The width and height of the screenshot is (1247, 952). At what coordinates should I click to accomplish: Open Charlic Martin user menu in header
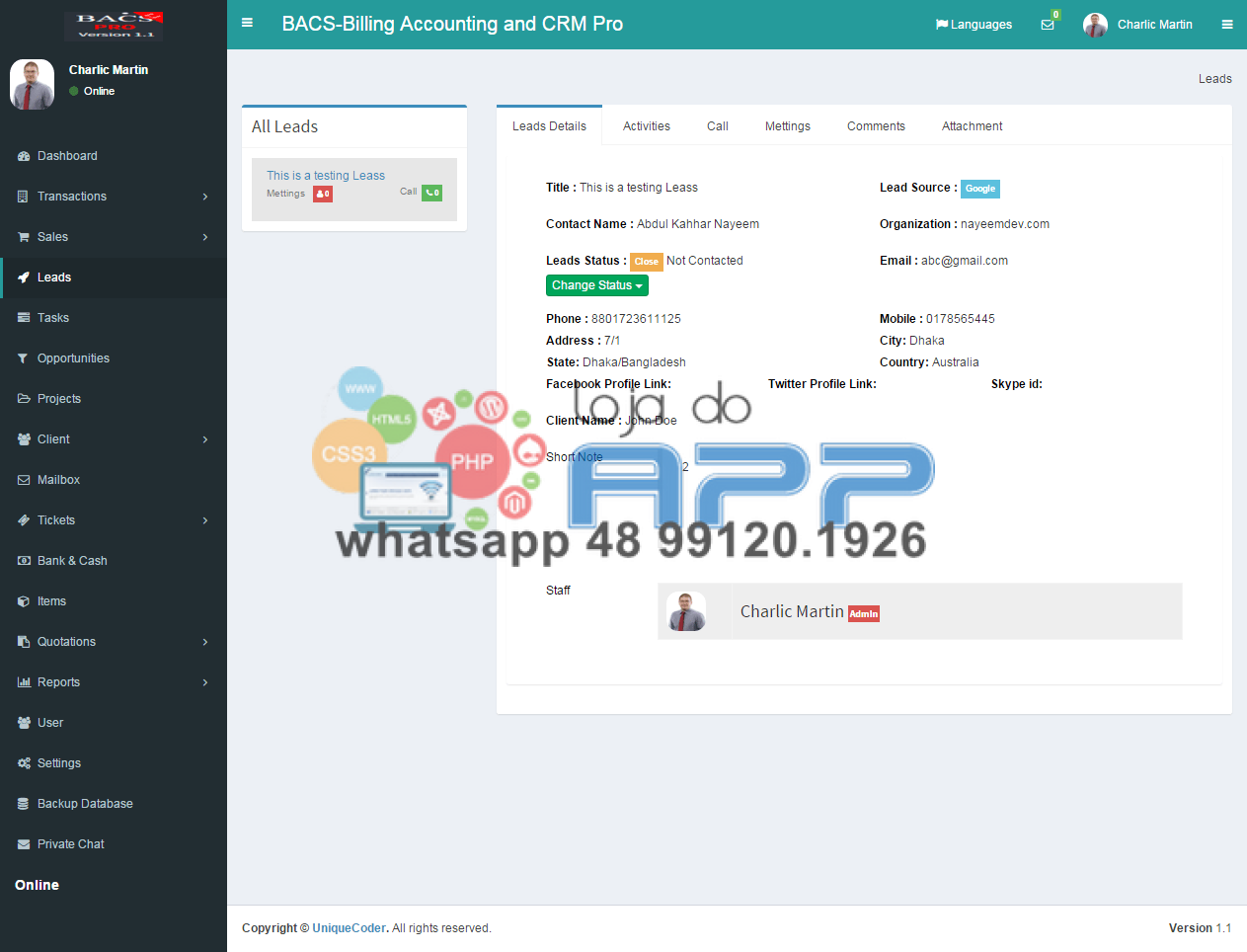tap(1139, 25)
